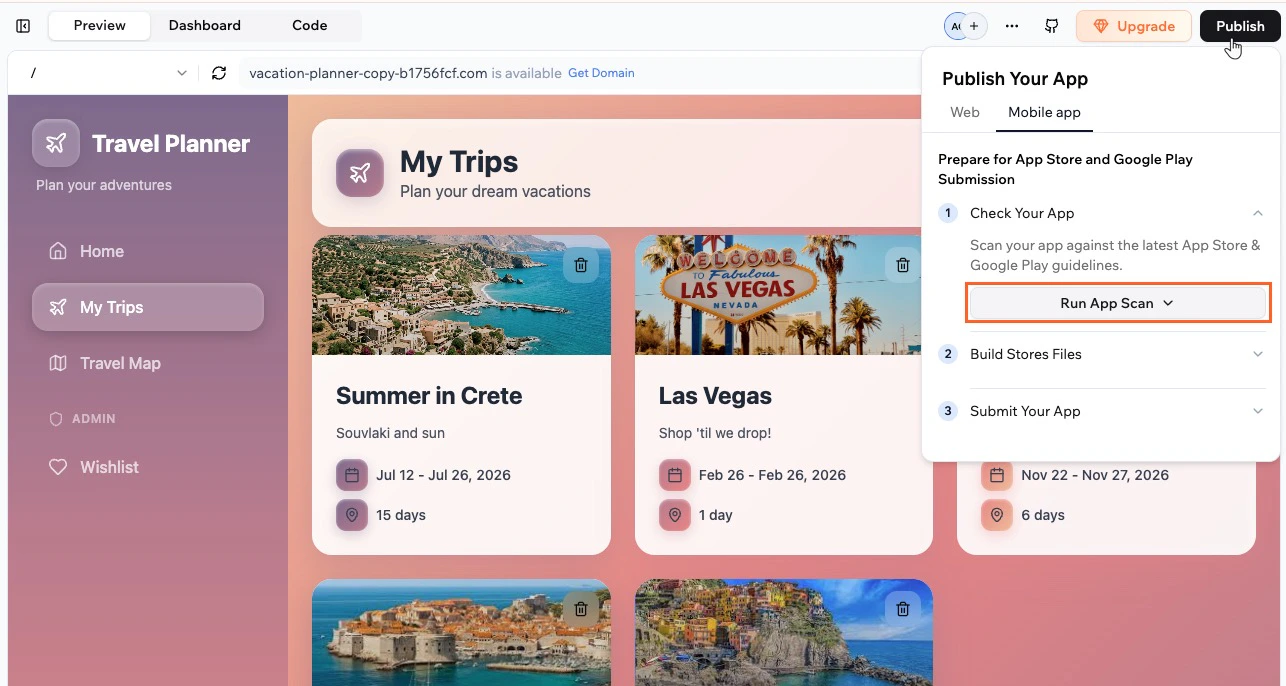1286x686 pixels.
Task: Open Travel Map in sidebar
Action: click(148, 363)
